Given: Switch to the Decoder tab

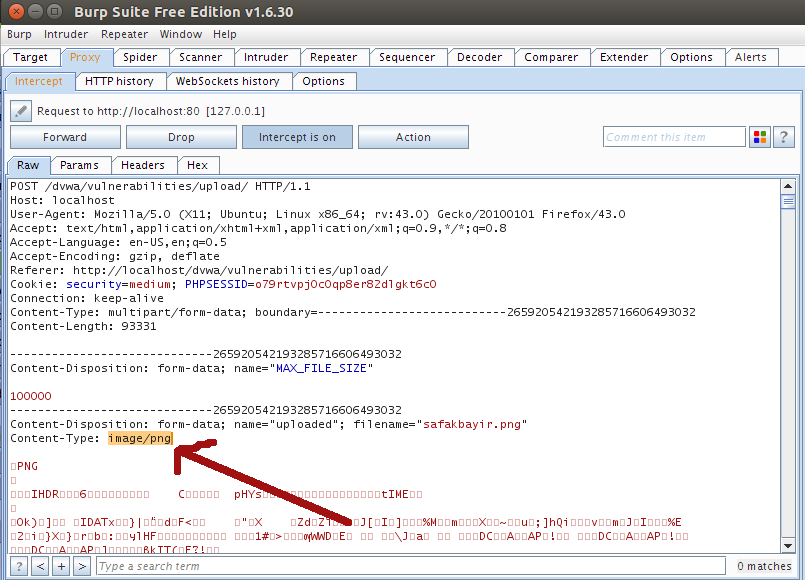Looking at the screenshot, I should (480, 57).
